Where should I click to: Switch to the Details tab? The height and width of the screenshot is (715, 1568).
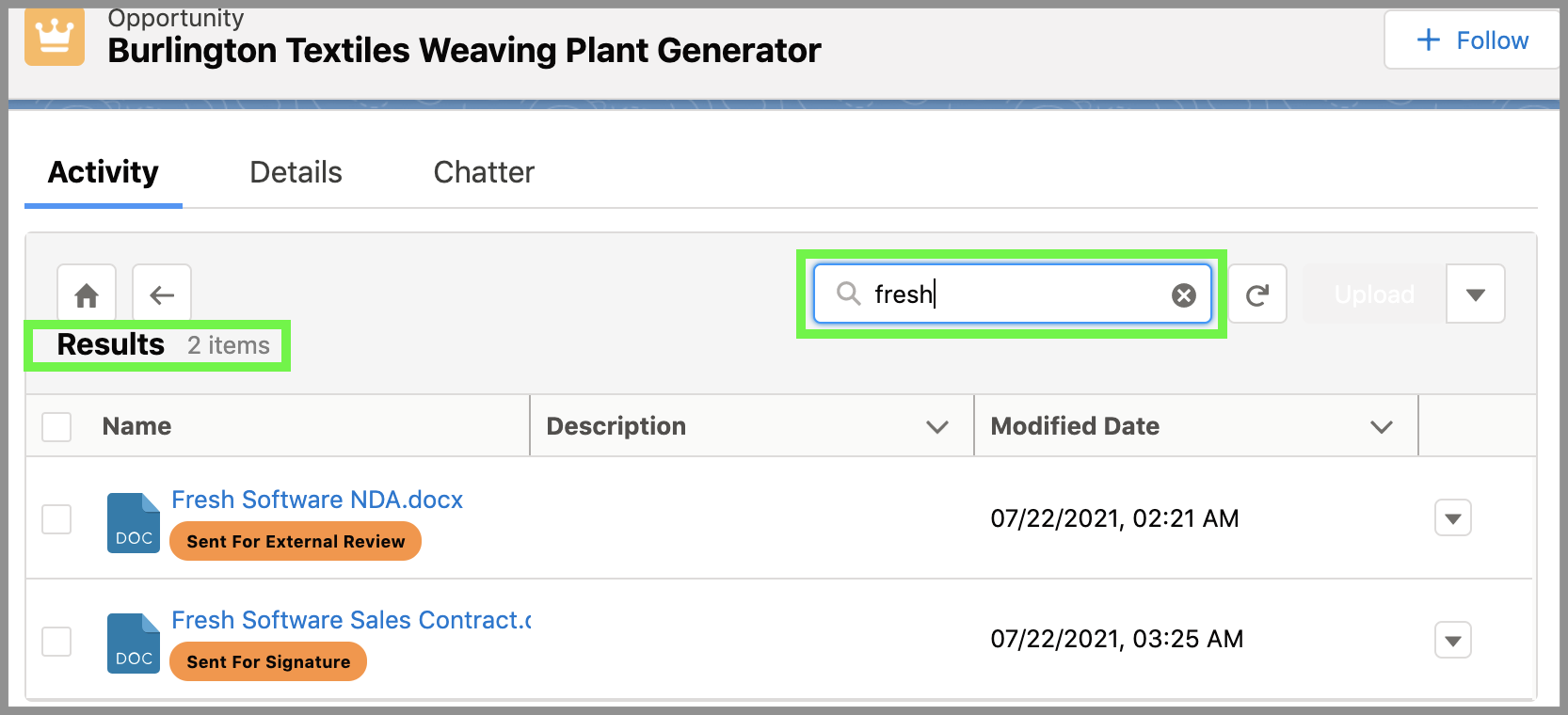coord(296,172)
